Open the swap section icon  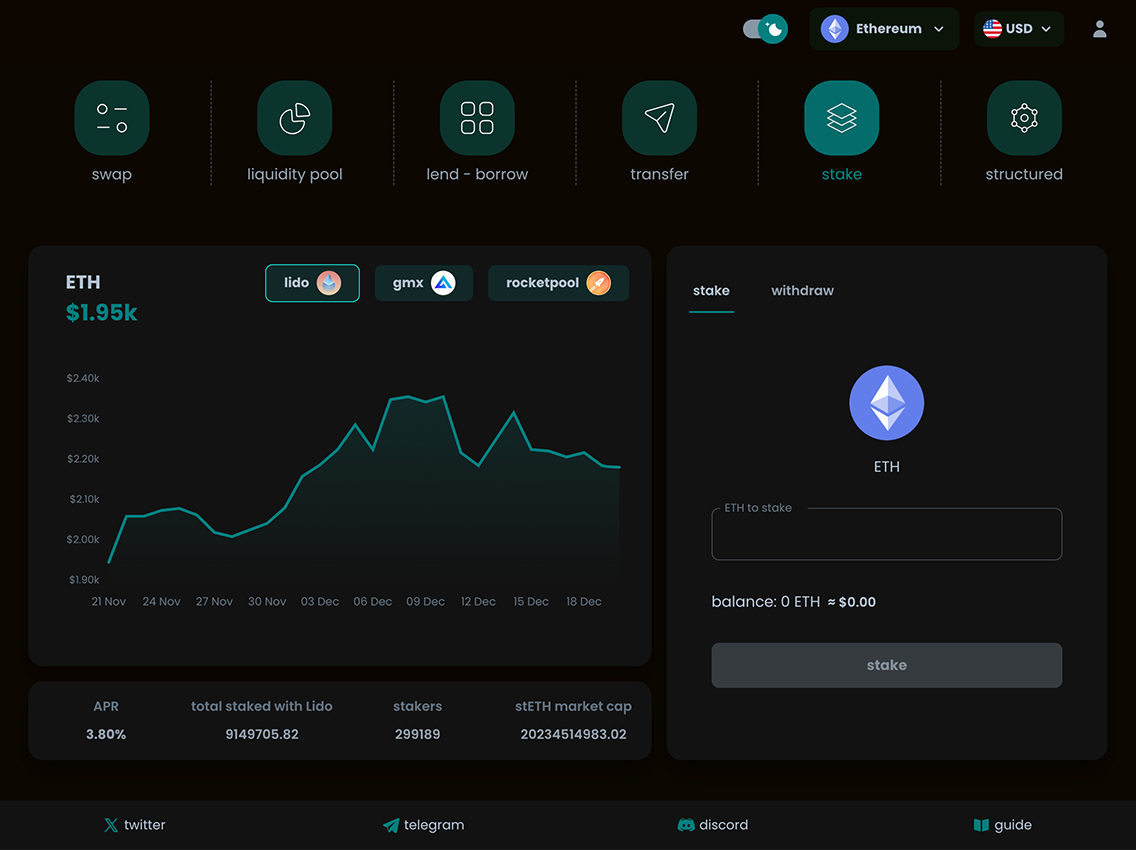tap(112, 118)
